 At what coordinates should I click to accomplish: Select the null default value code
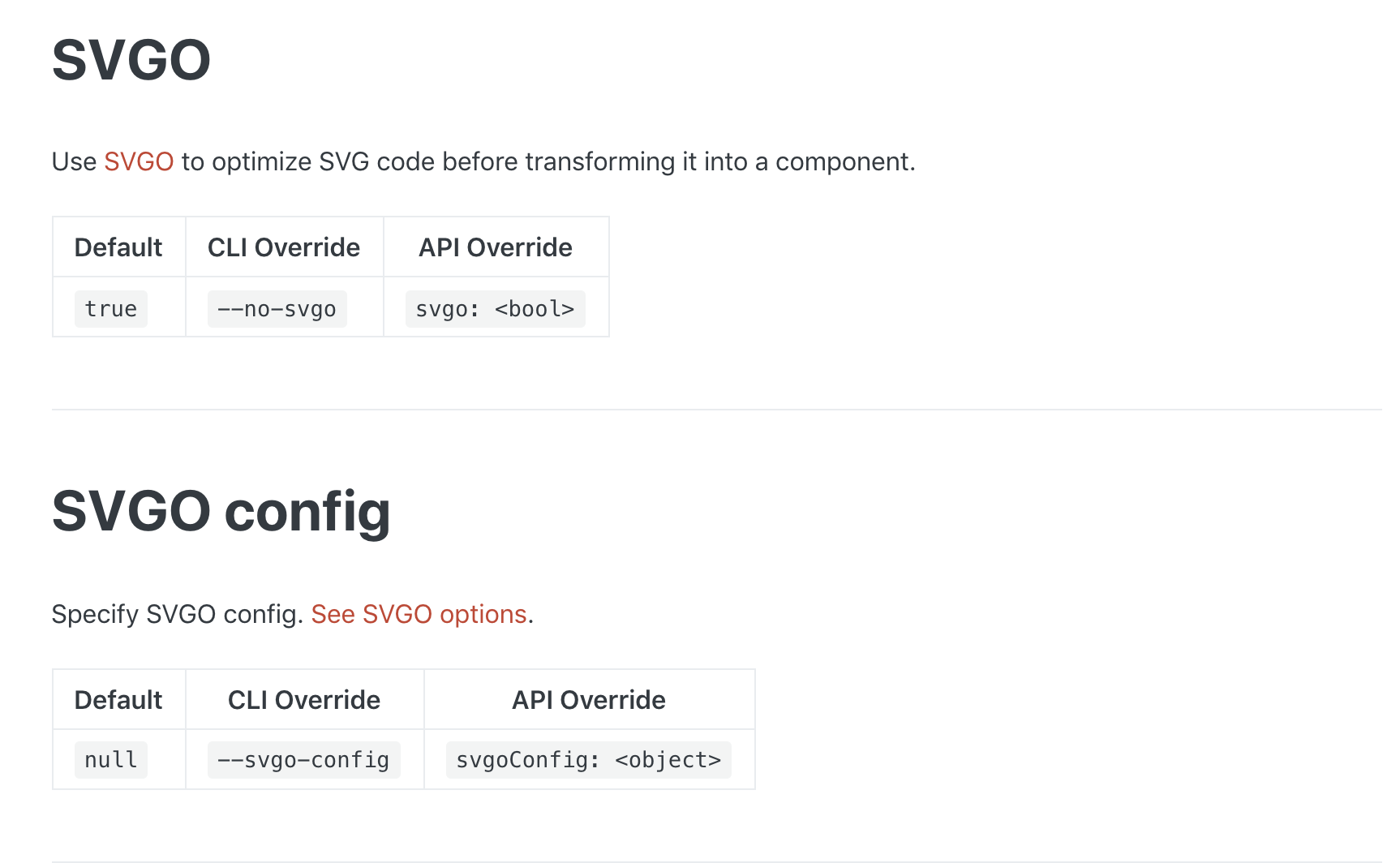pyautogui.click(x=111, y=760)
